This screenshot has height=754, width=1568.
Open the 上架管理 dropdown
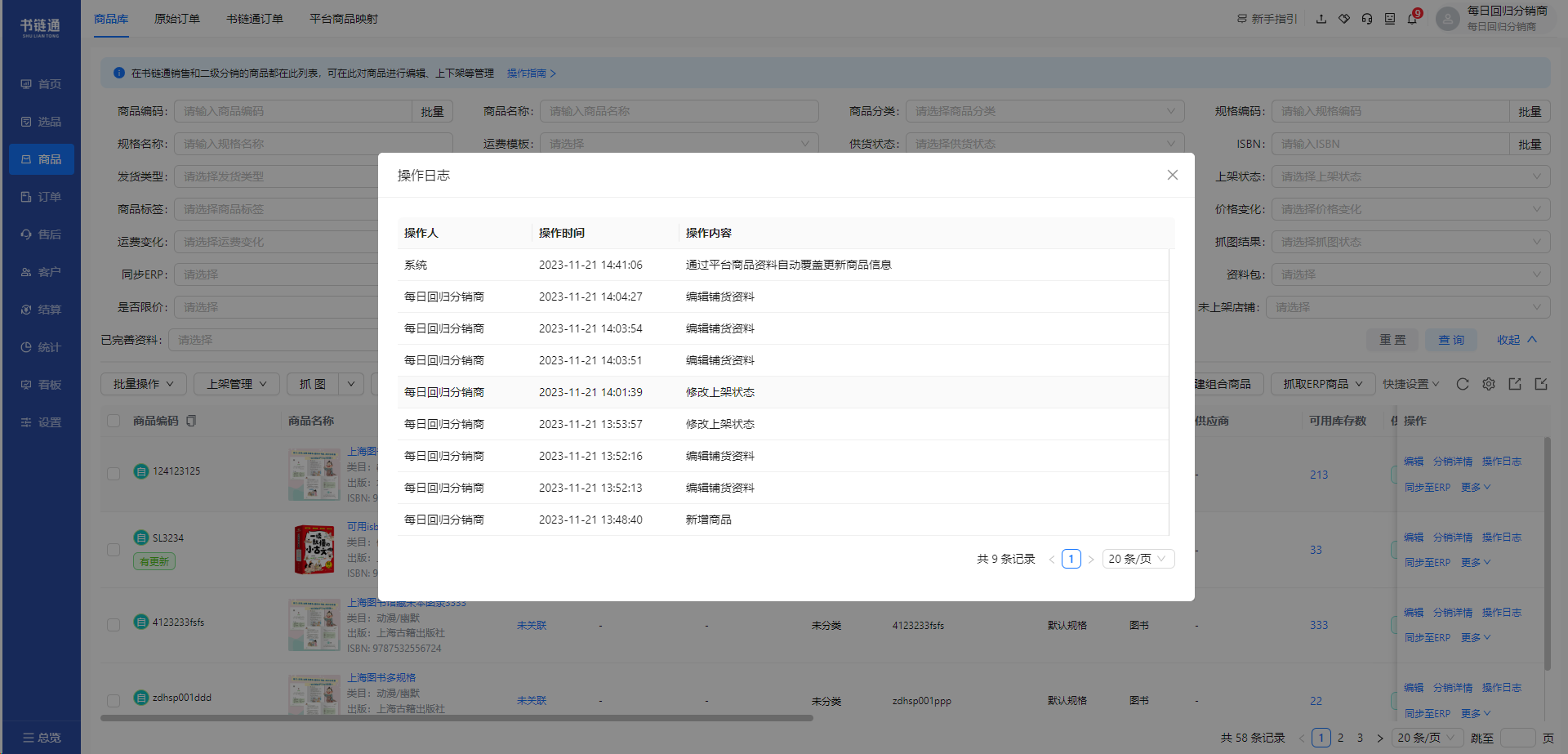click(237, 384)
